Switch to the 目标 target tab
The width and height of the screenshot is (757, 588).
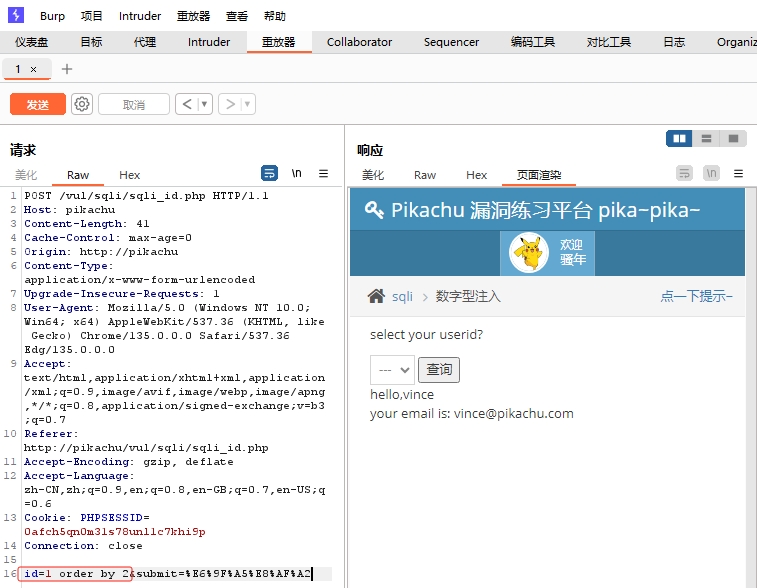click(91, 42)
